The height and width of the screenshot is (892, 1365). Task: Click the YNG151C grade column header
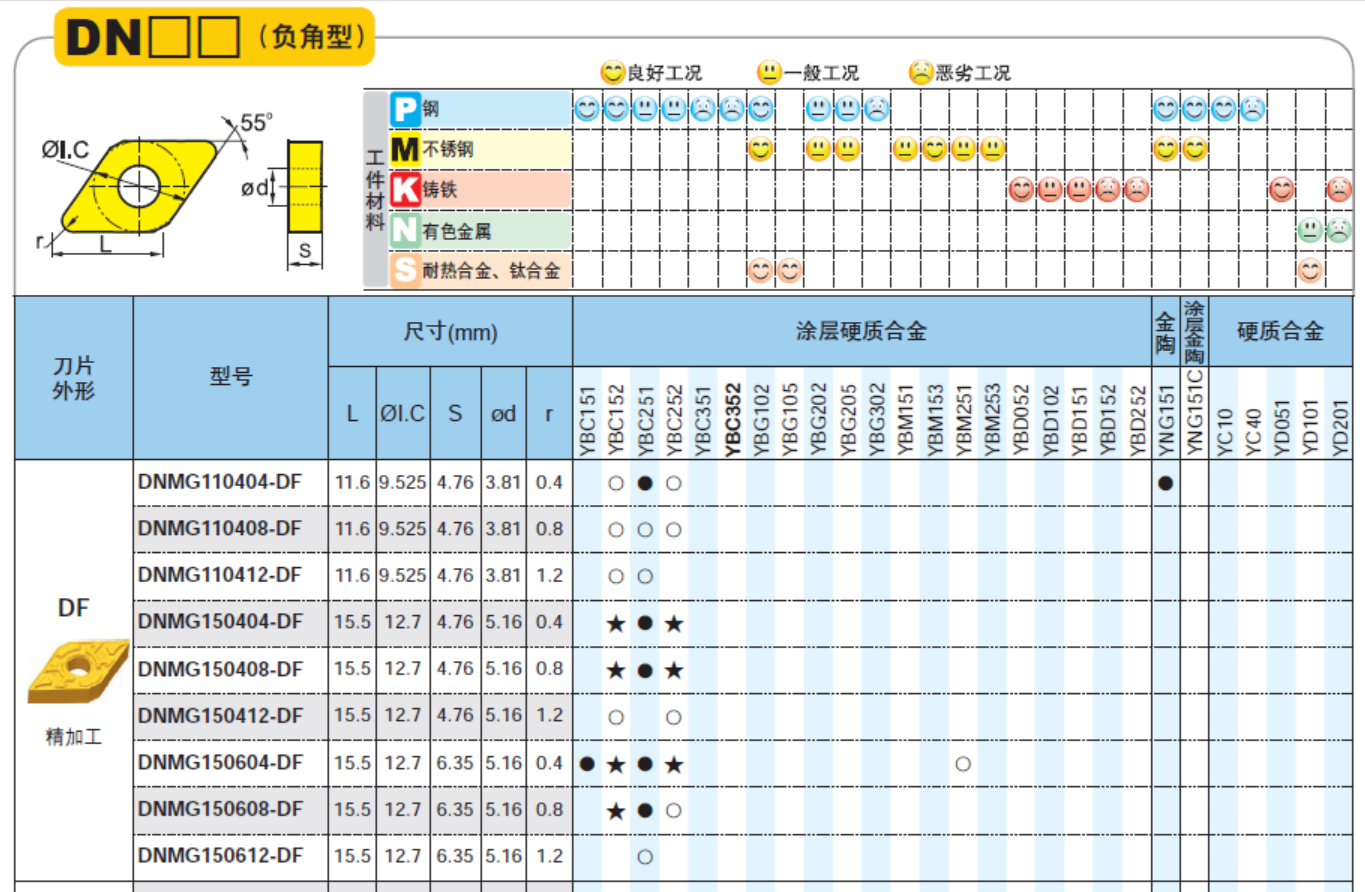[1194, 415]
